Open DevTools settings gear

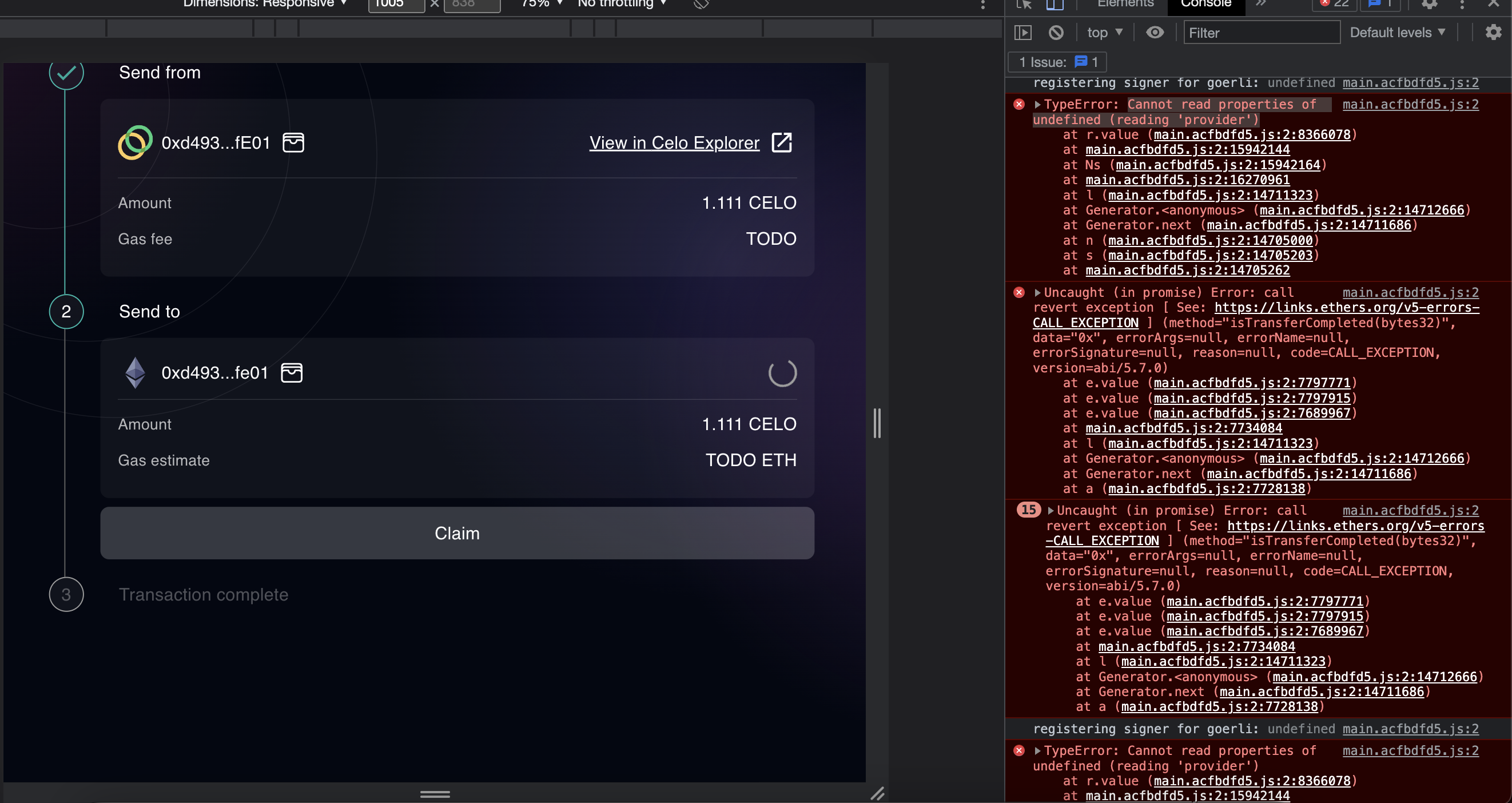coord(1429,5)
